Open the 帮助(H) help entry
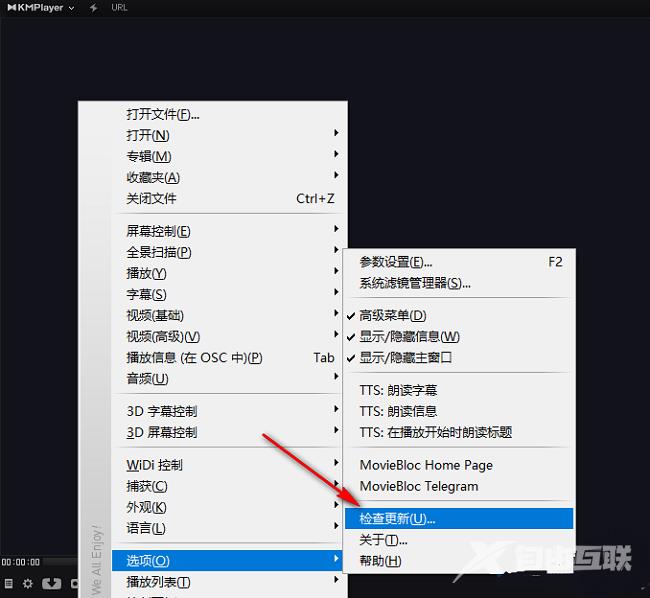The height and width of the screenshot is (598, 650). 459,561
